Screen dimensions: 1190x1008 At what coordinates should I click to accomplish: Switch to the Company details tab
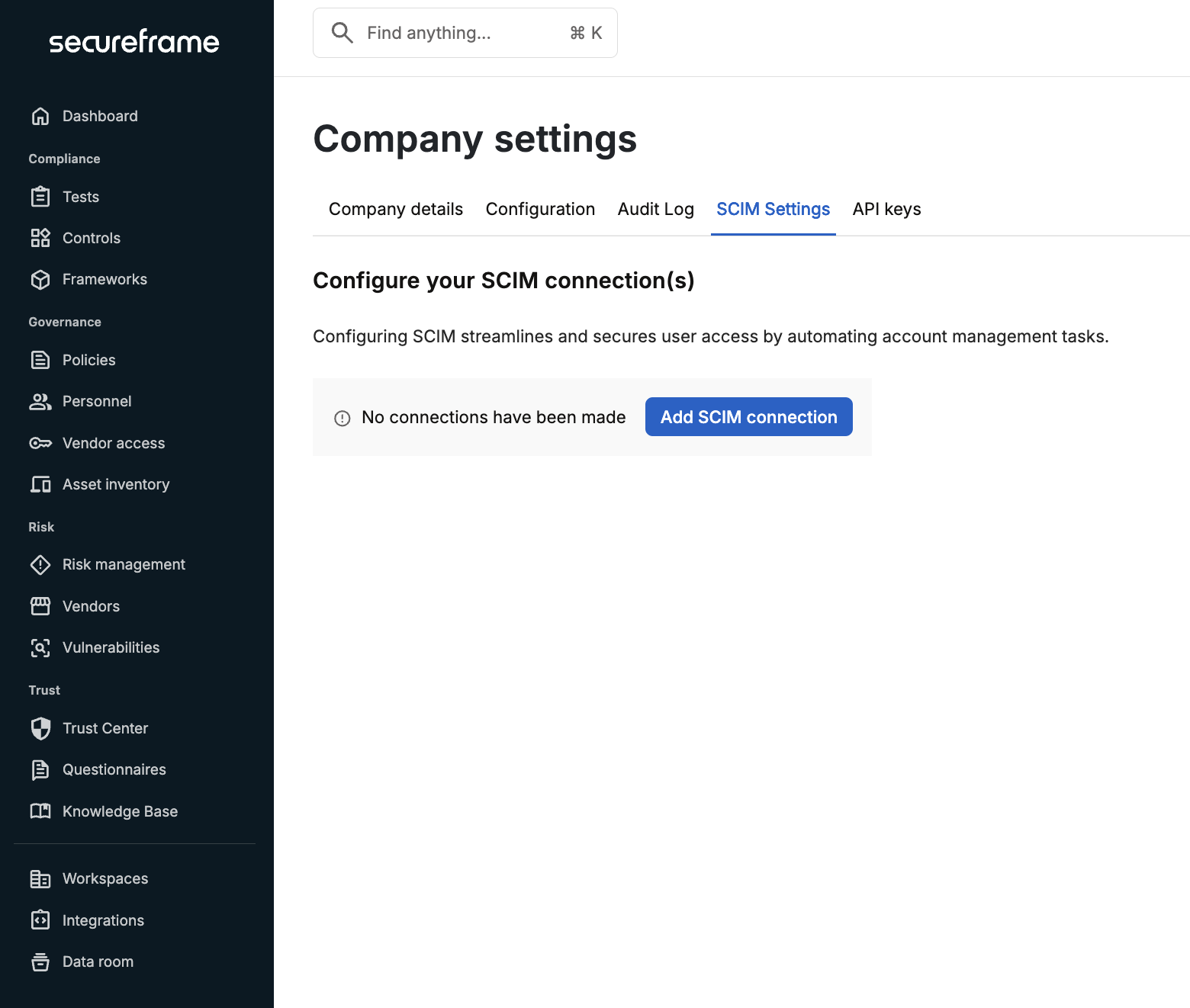click(x=396, y=209)
